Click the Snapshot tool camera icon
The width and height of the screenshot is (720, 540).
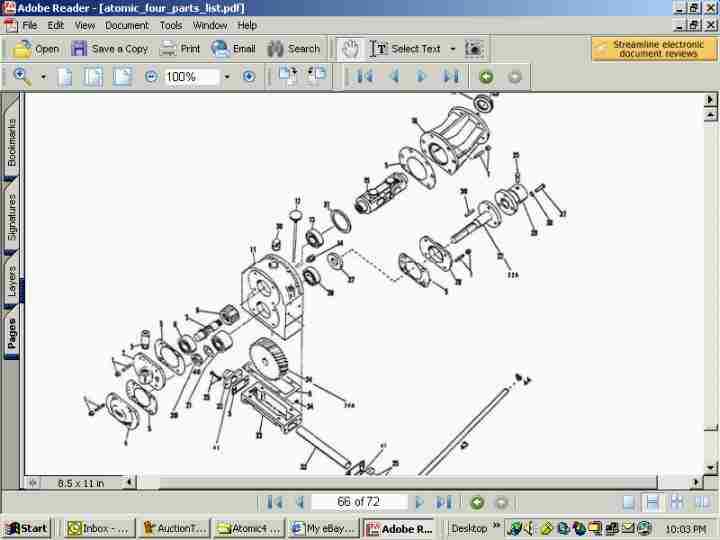474,48
